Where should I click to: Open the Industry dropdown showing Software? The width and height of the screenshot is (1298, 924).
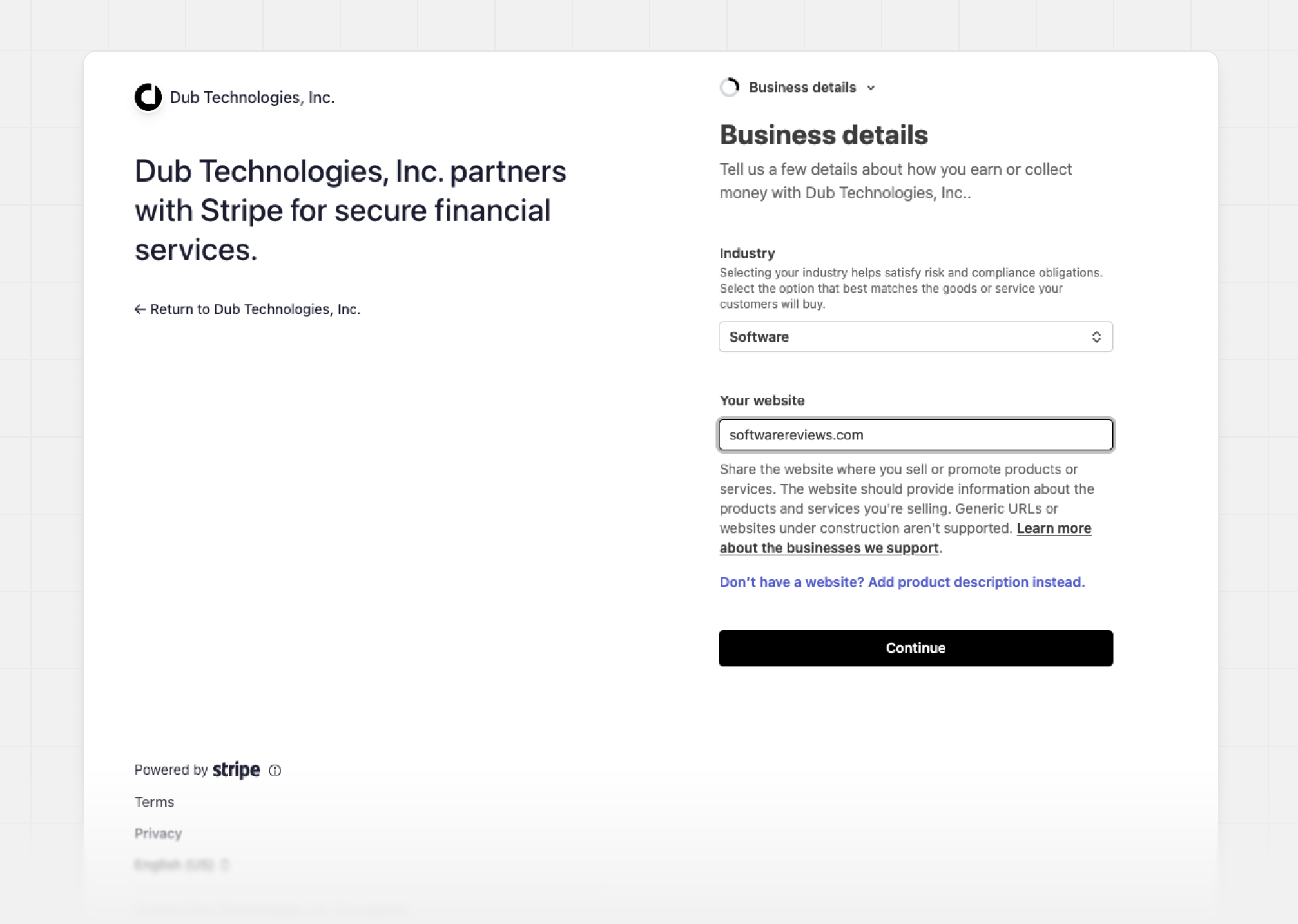click(916, 337)
